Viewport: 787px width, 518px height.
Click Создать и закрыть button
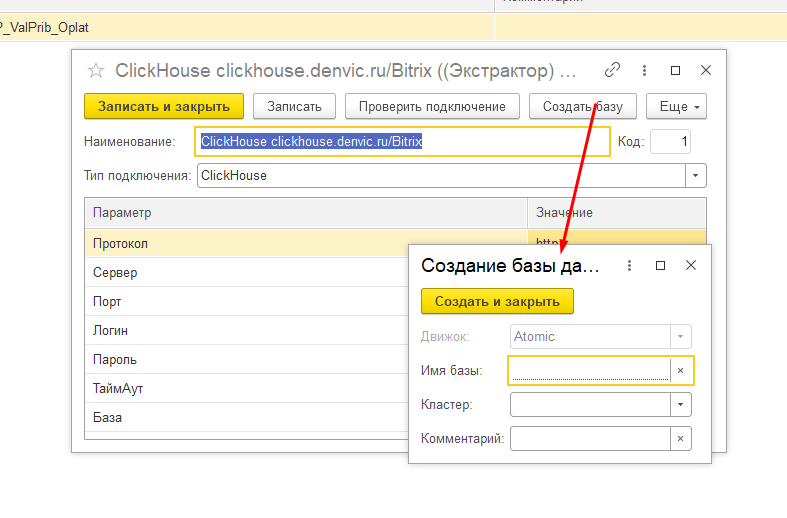(497, 301)
